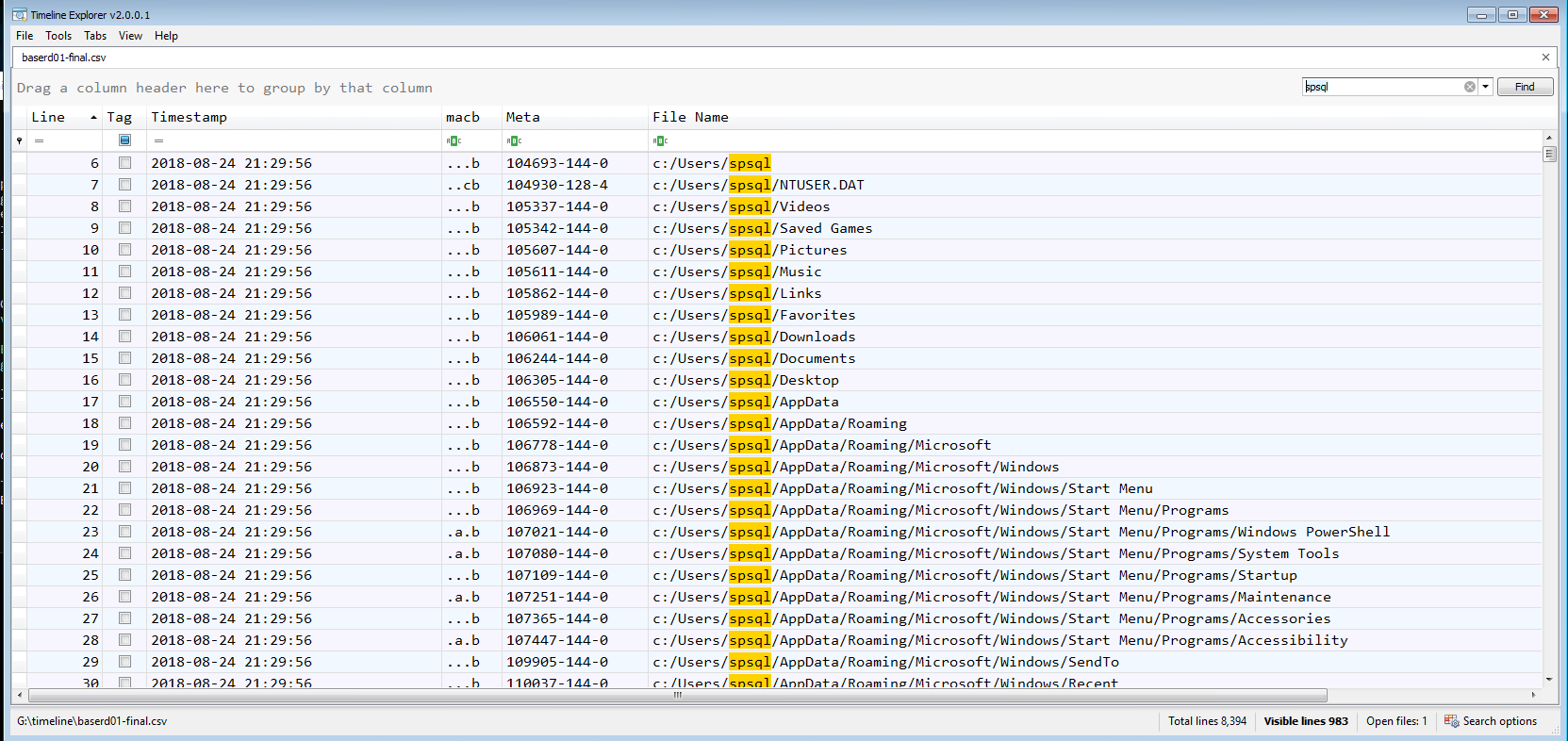Clear the search box with the X icon
The height and width of the screenshot is (741, 1568).
click(1469, 87)
